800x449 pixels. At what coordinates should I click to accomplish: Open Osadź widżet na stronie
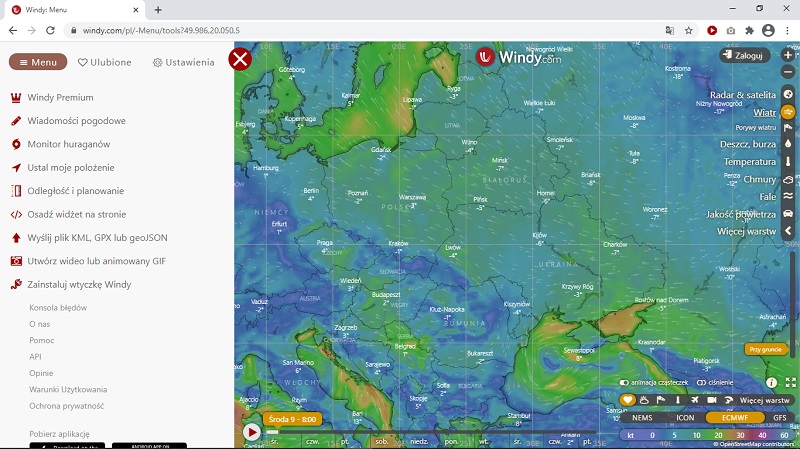(x=68, y=214)
